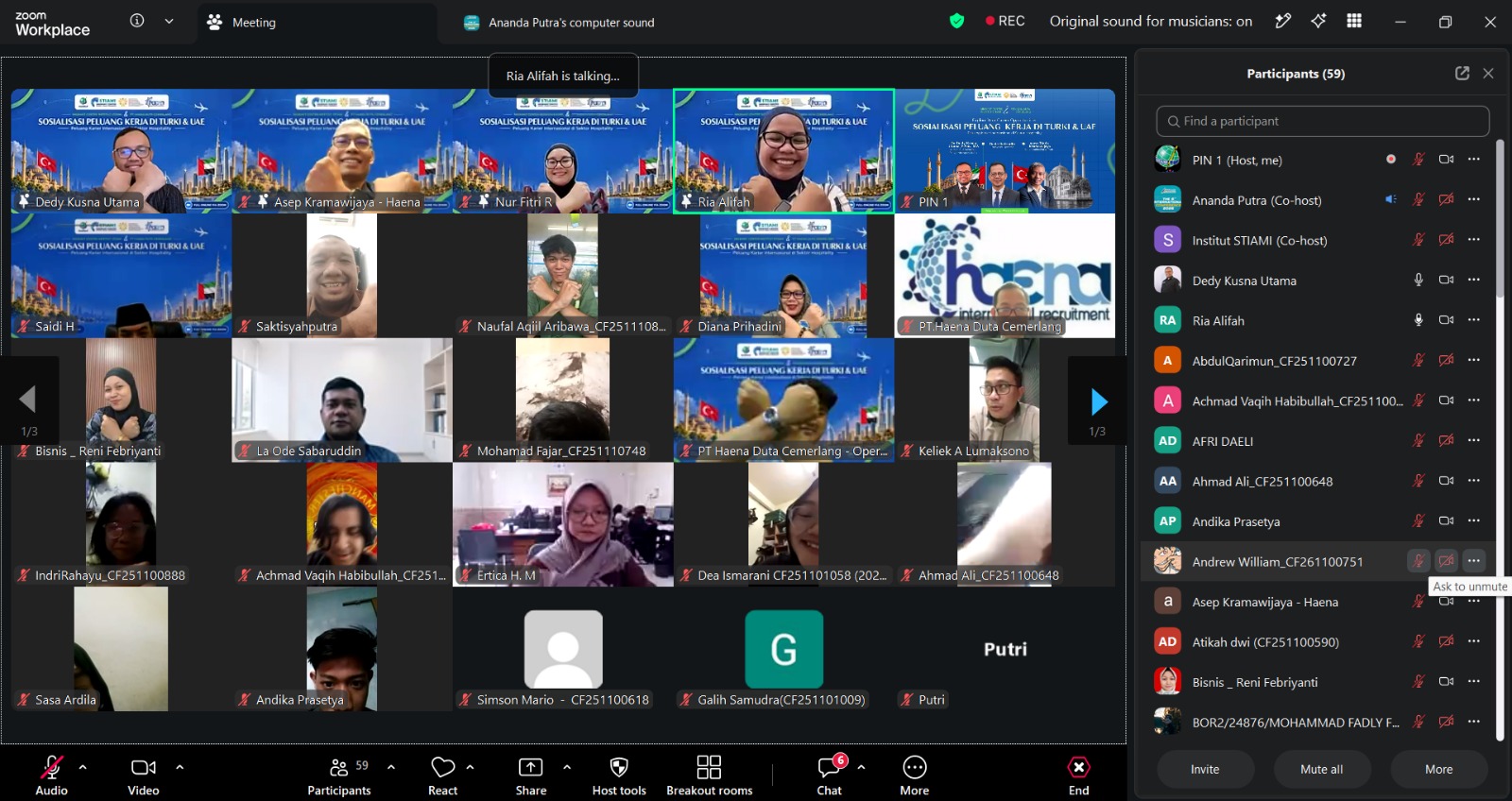End the meeting

pyautogui.click(x=1078, y=775)
